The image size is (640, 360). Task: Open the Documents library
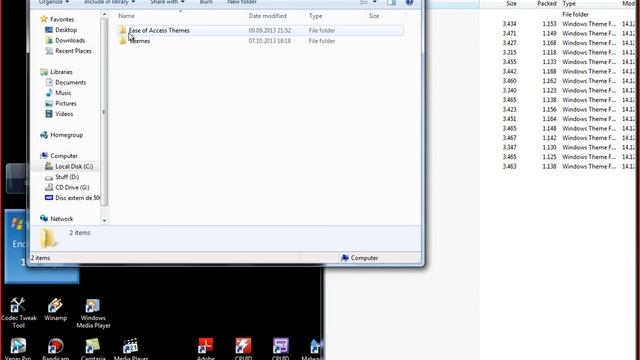(70, 82)
